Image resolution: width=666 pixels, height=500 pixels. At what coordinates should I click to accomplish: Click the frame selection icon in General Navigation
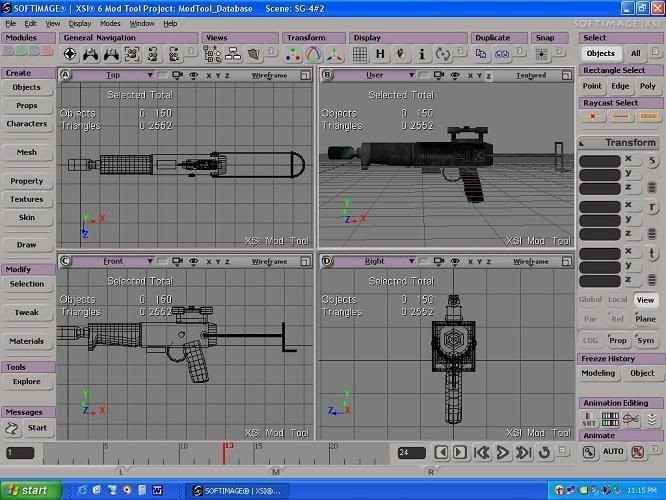pyautogui.click(x=132, y=54)
